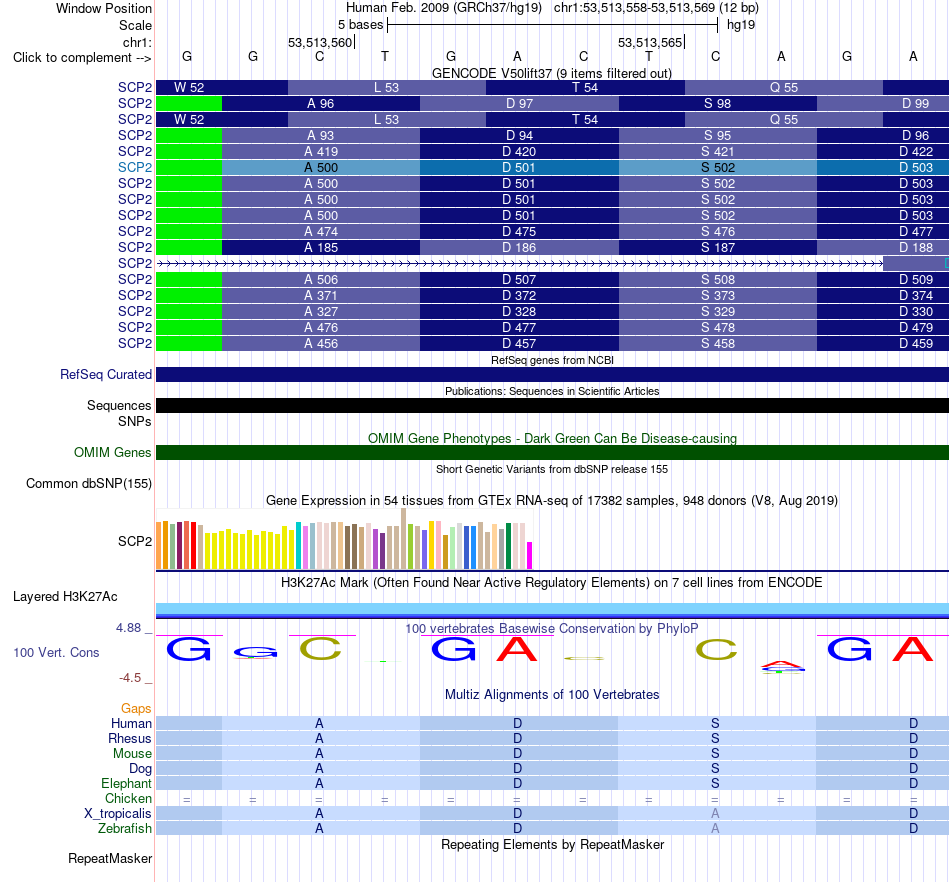Select codon 'D 186' in GENCODE track
Image resolution: width=950 pixels, height=882 pixels.
click(x=519, y=247)
